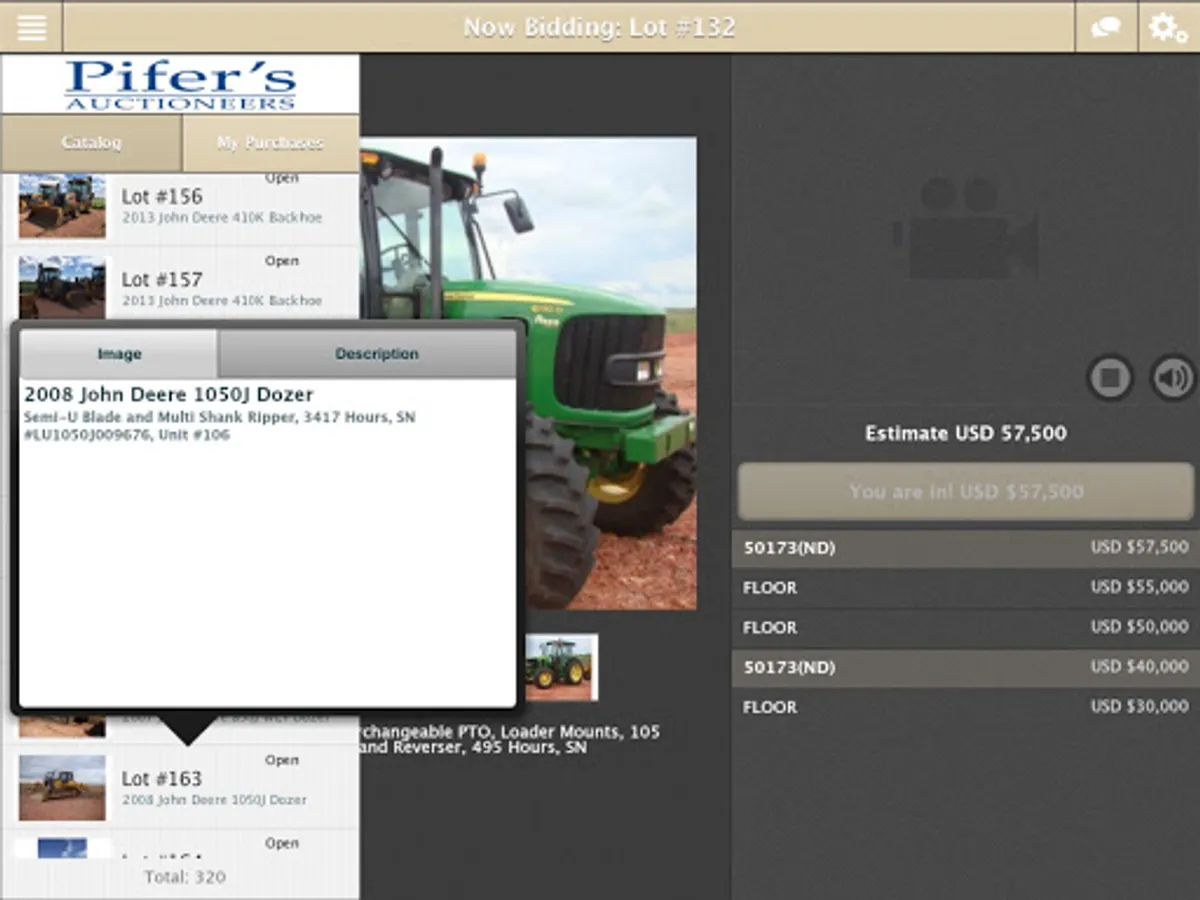
Task: Click the Semi-U Blade description text
Action: 219,426
